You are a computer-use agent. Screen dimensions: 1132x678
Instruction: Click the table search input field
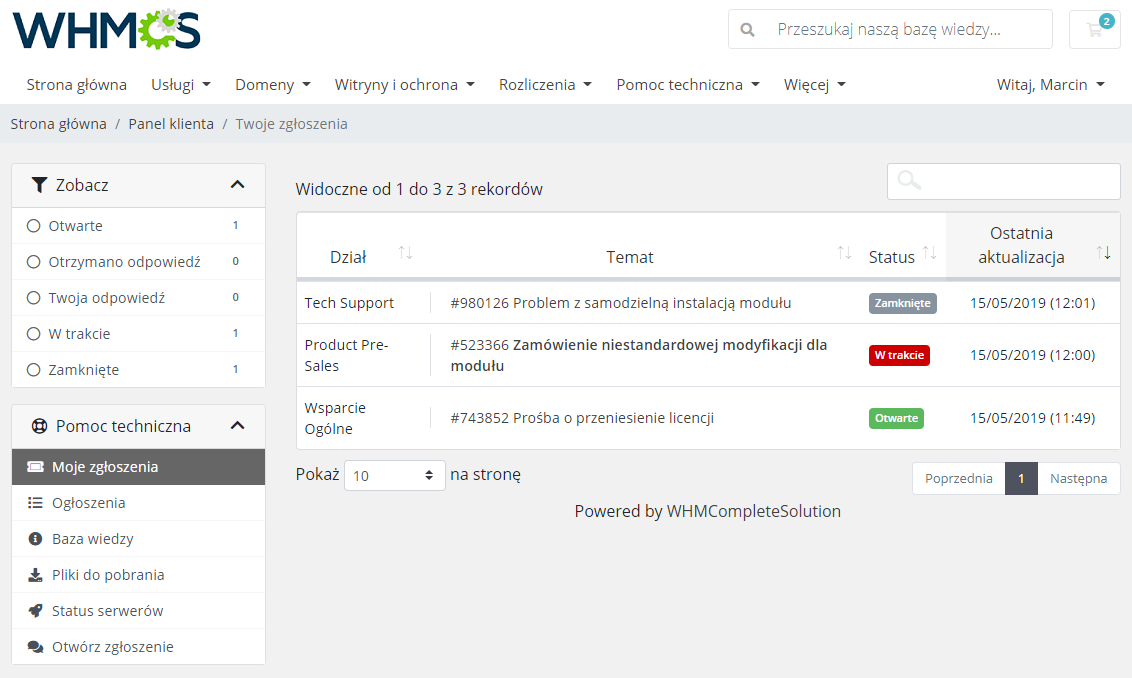tap(1003, 182)
